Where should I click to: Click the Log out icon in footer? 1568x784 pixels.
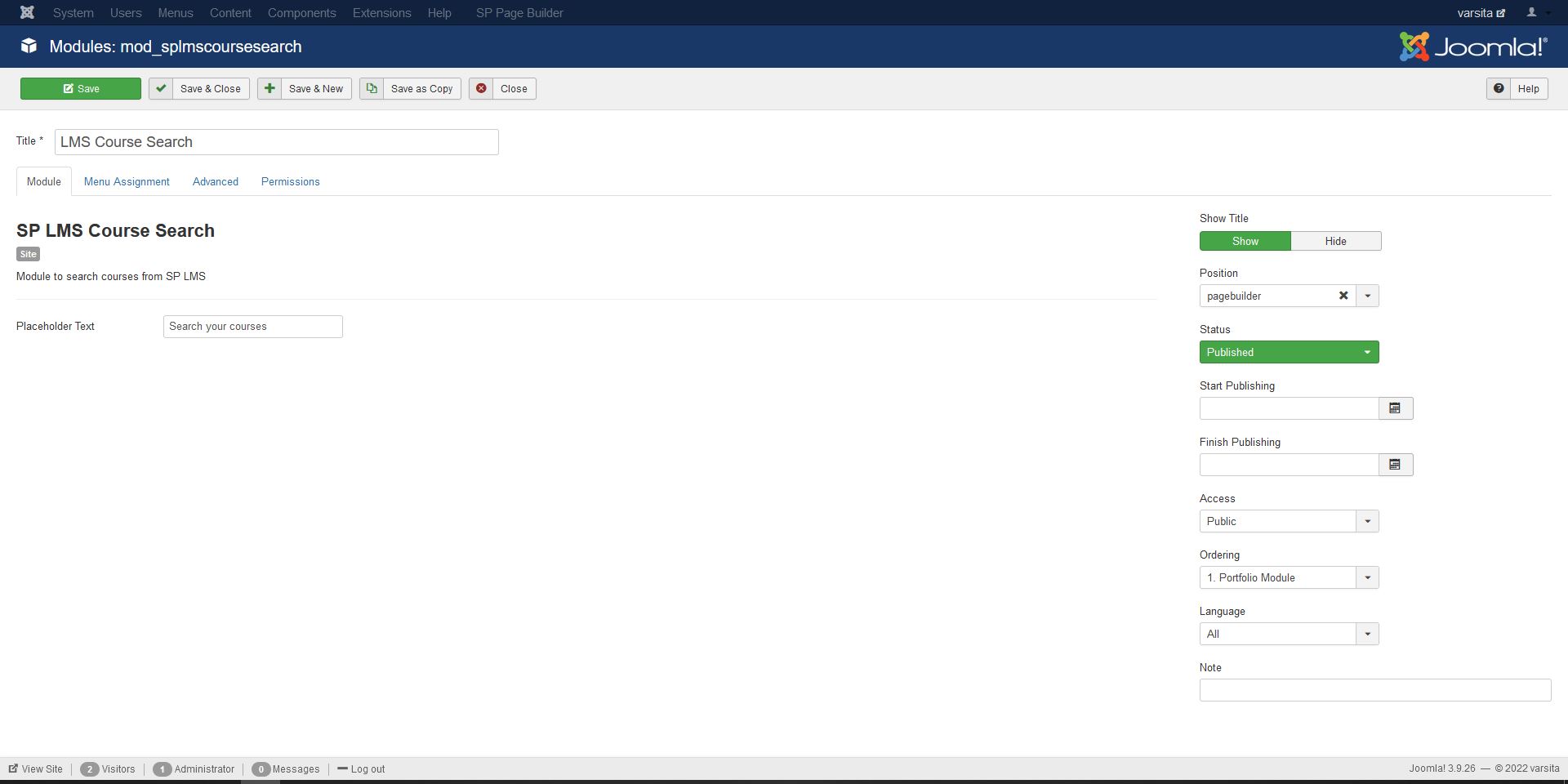click(x=342, y=768)
